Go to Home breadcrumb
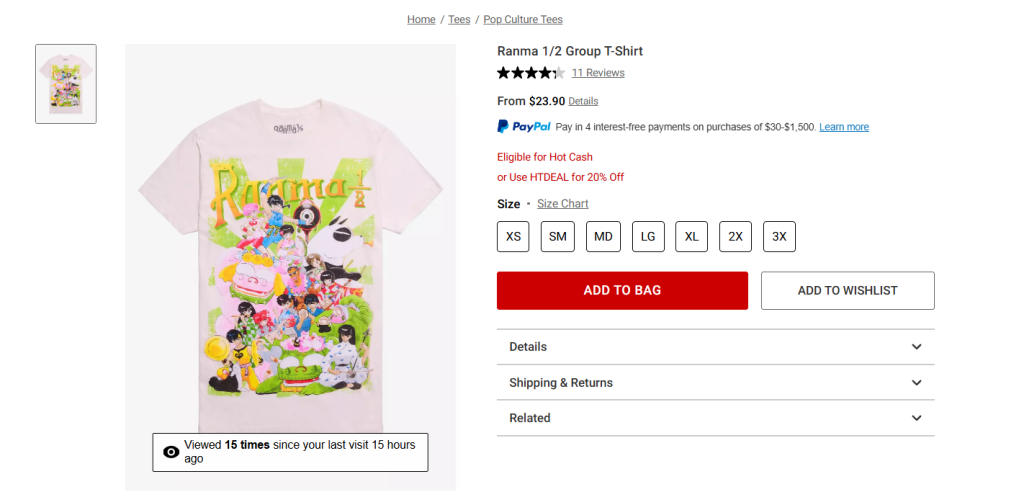This screenshot has height=492, width=1024. [x=421, y=20]
